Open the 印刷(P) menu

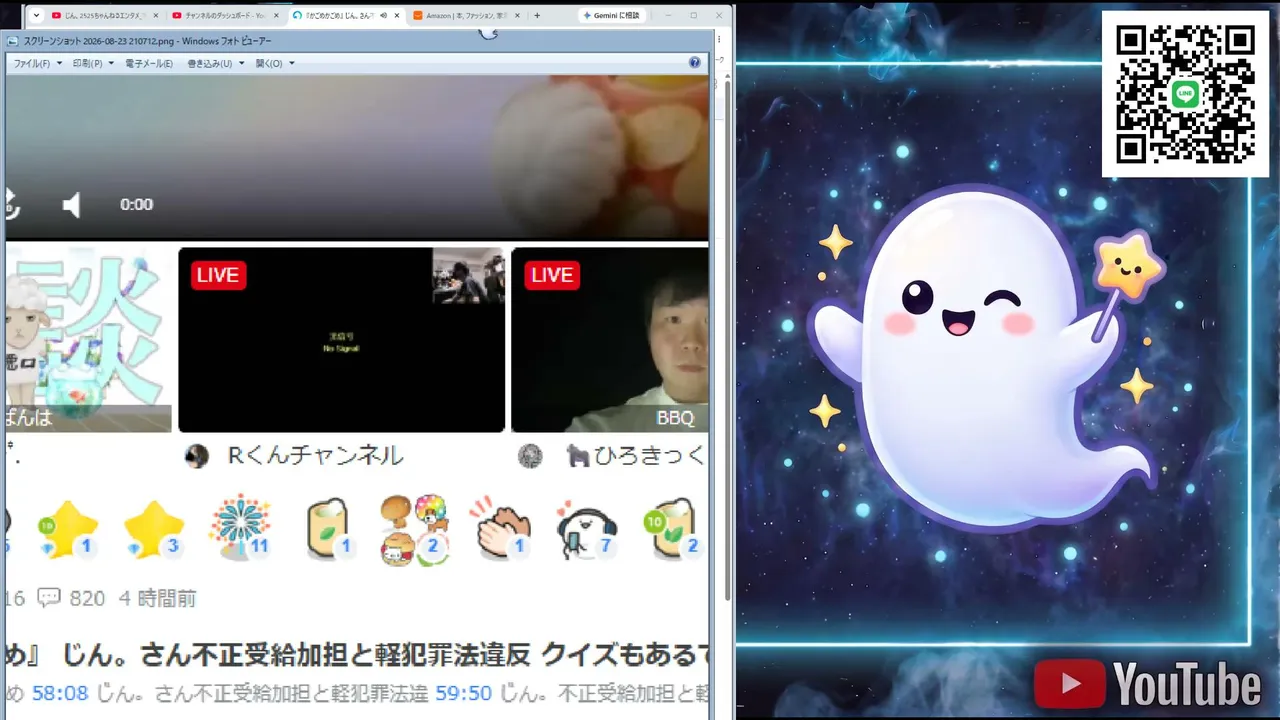click(93, 63)
